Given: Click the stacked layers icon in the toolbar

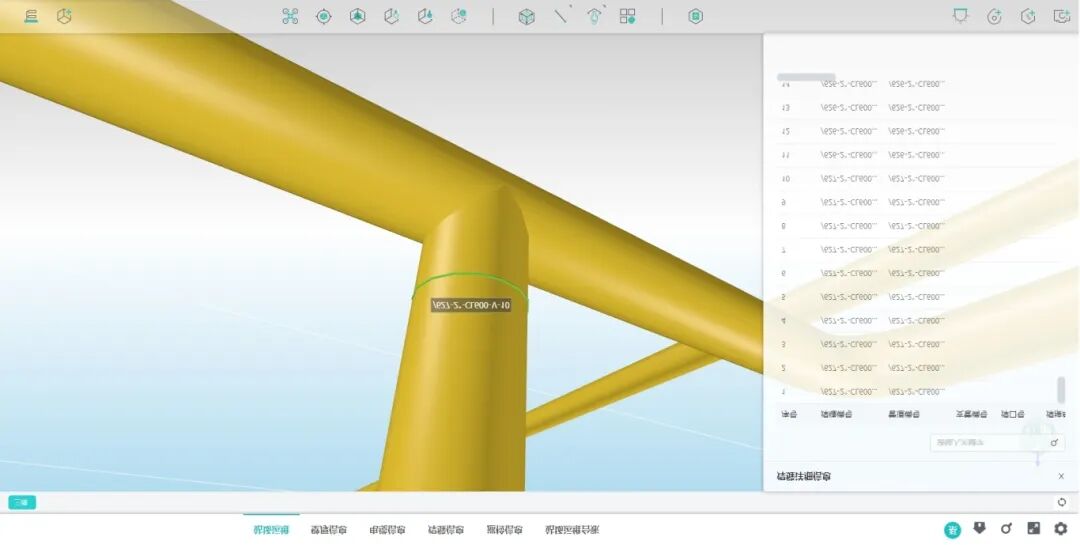Looking at the screenshot, I should [31, 16].
